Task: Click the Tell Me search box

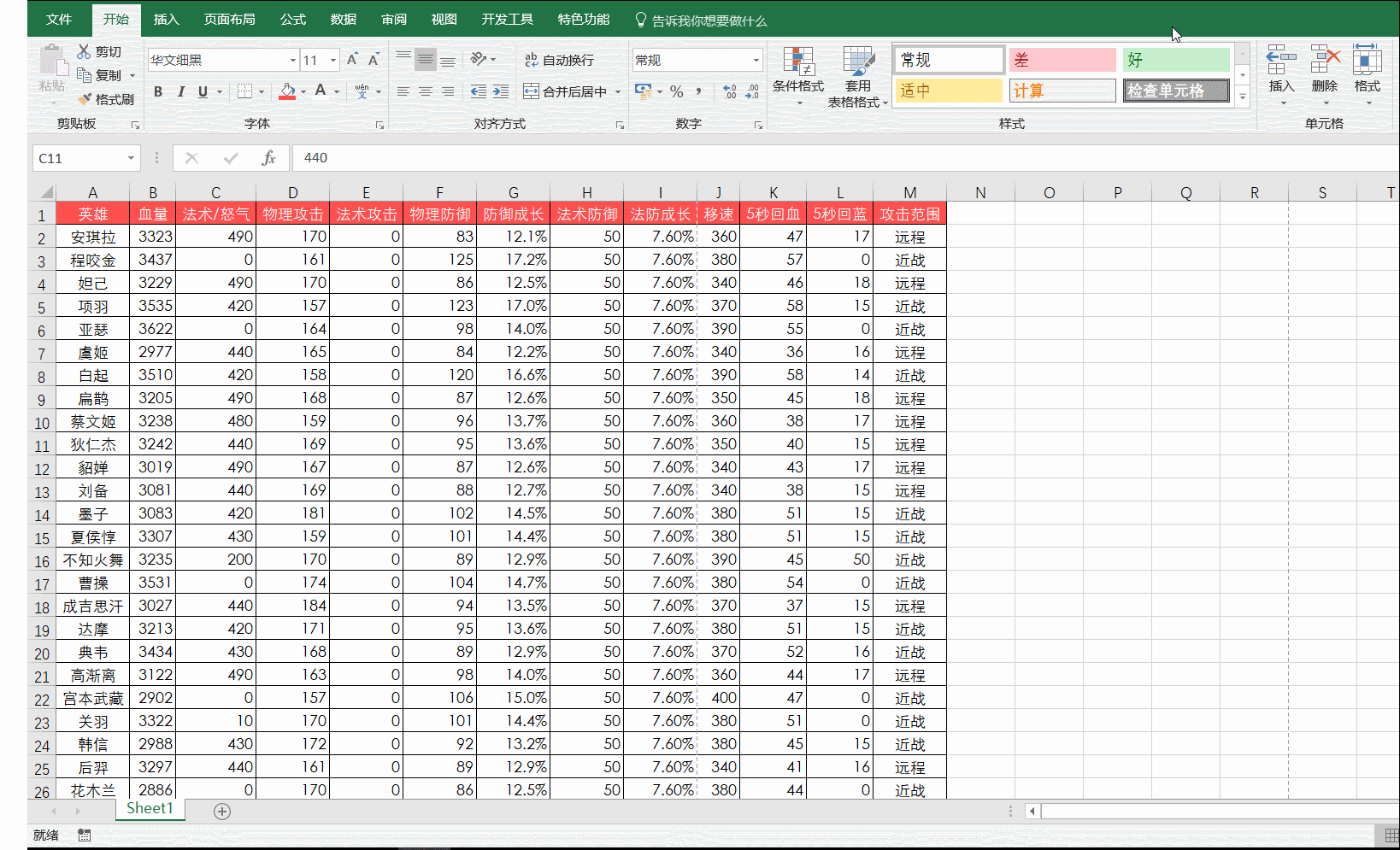Action: pyautogui.click(x=701, y=20)
